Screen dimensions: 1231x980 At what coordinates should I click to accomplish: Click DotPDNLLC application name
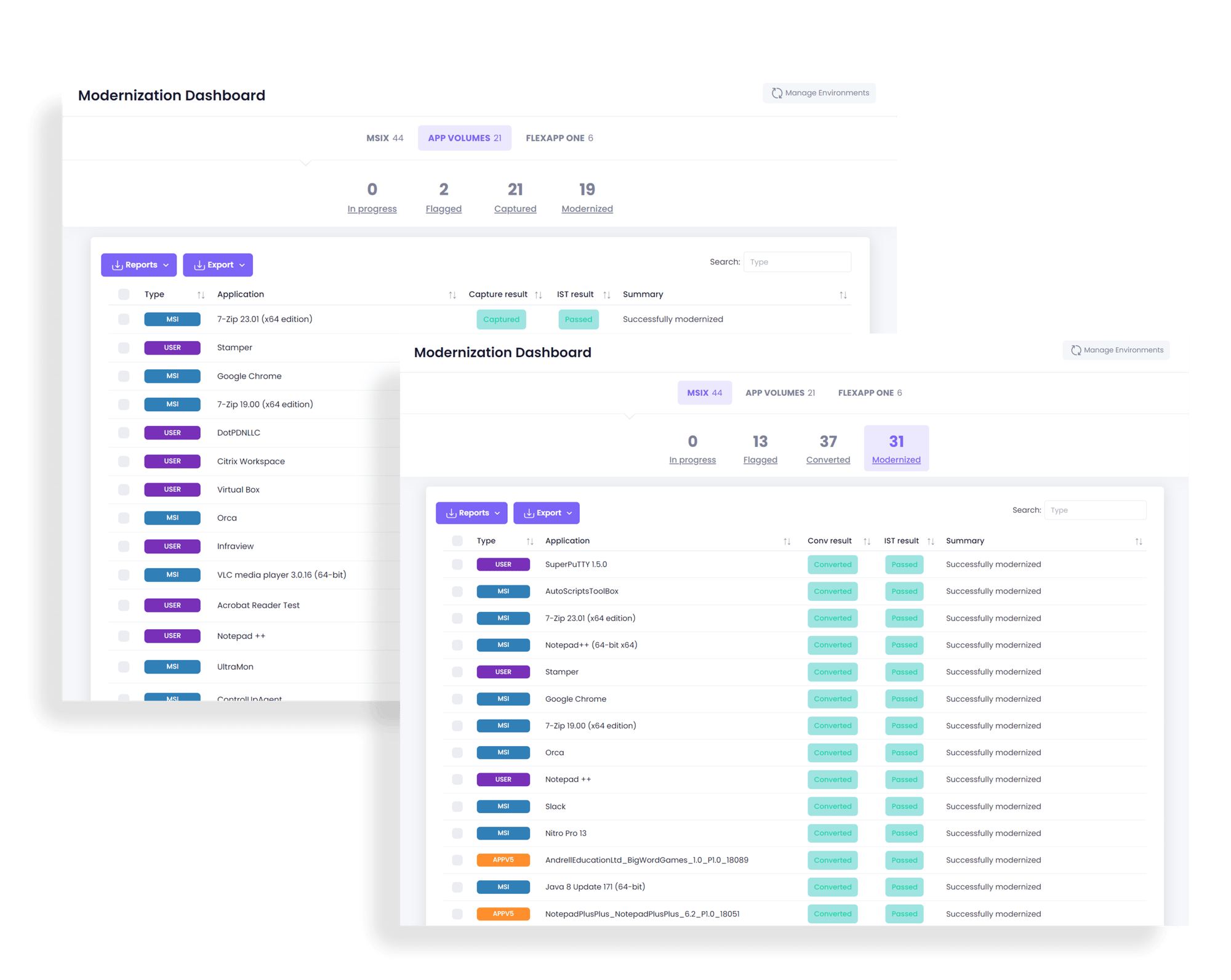(x=238, y=433)
